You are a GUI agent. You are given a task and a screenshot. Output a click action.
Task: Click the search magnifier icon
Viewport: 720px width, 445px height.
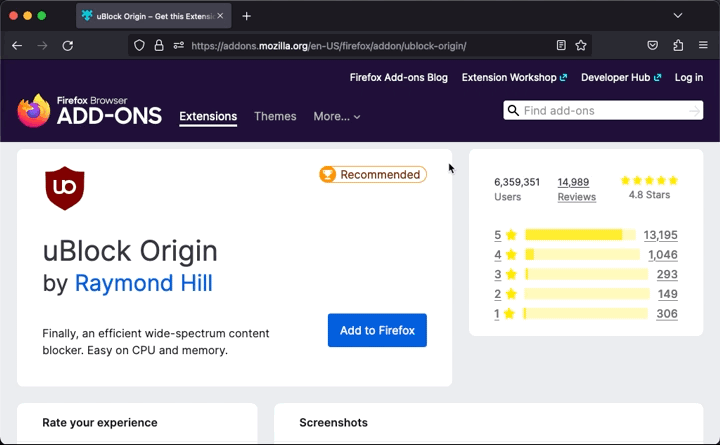pos(513,111)
